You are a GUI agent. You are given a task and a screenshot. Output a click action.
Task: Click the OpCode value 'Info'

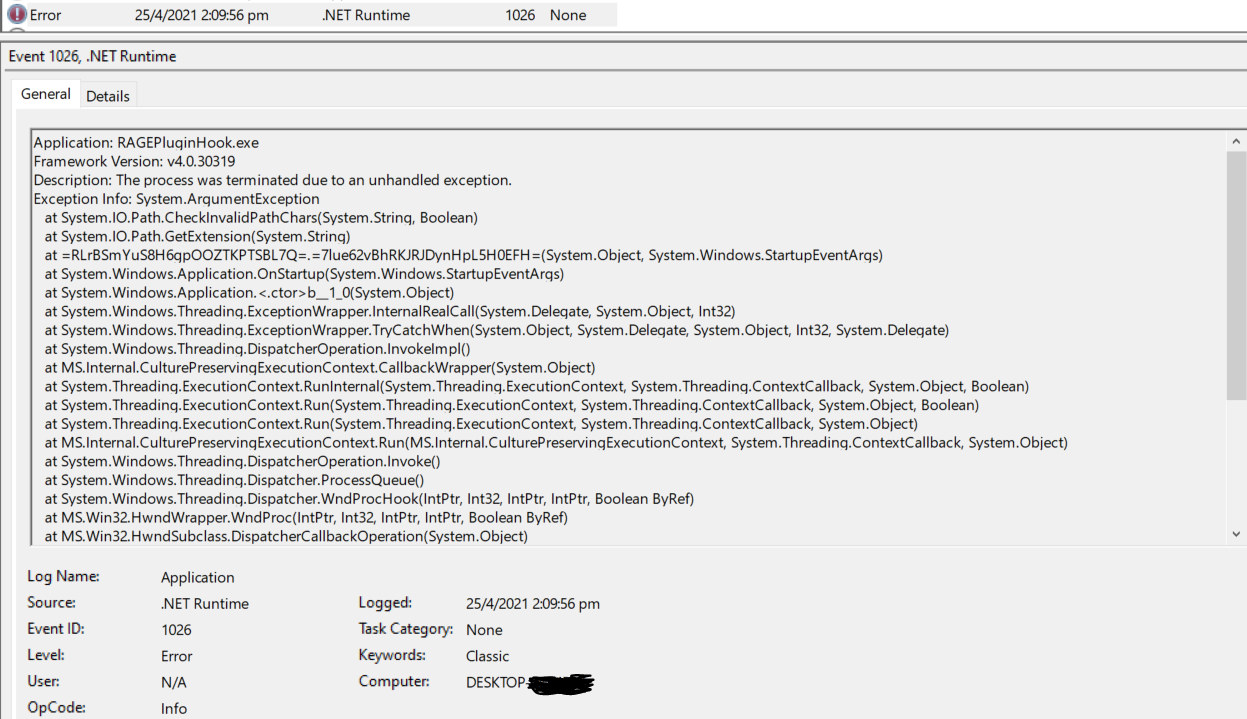pos(174,708)
